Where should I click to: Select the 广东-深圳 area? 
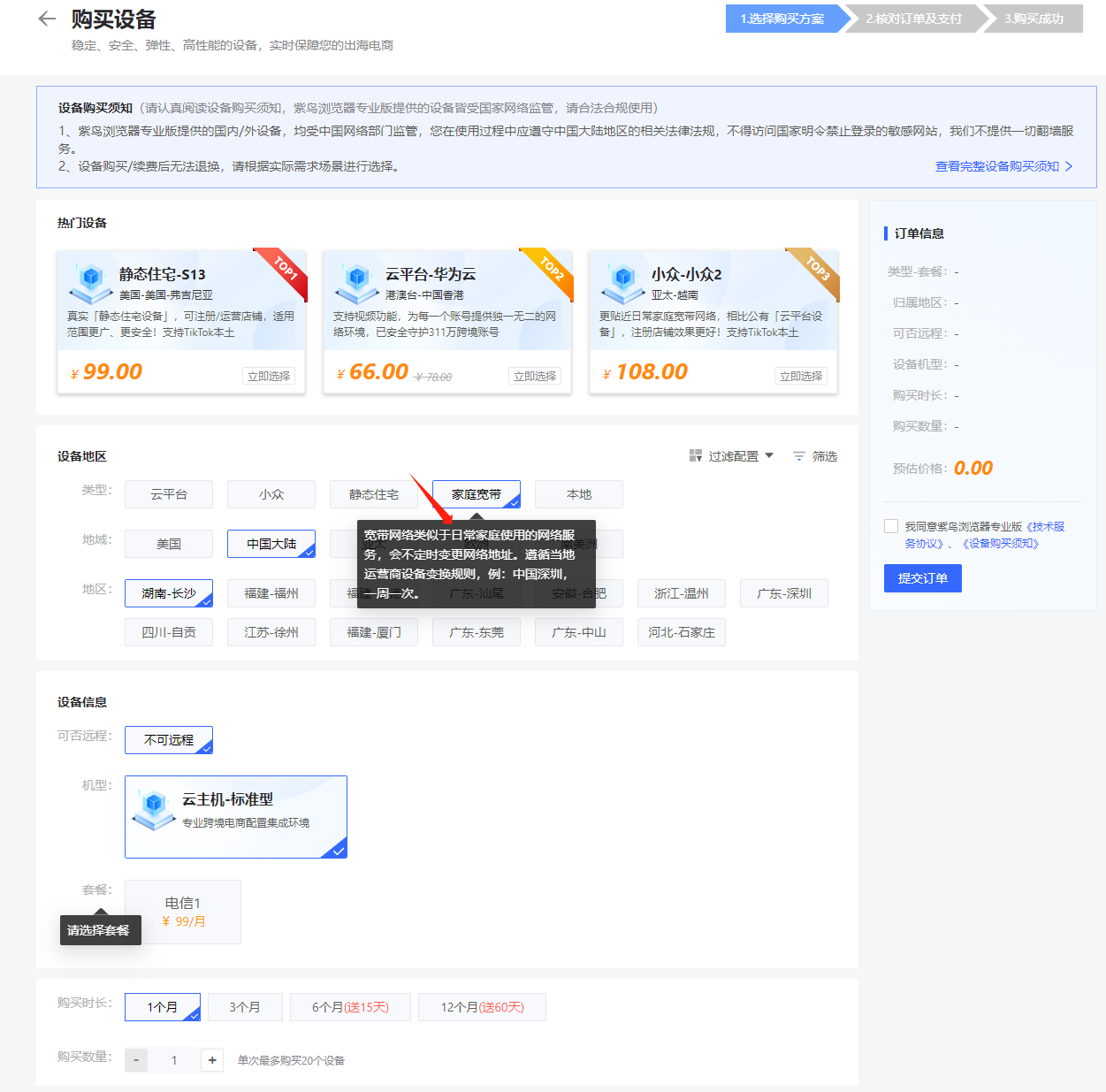pos(784,593)
